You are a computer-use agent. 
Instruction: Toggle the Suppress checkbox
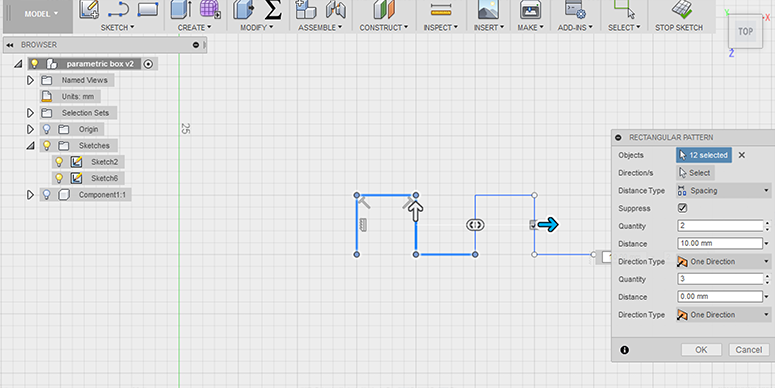pos(683,208)
